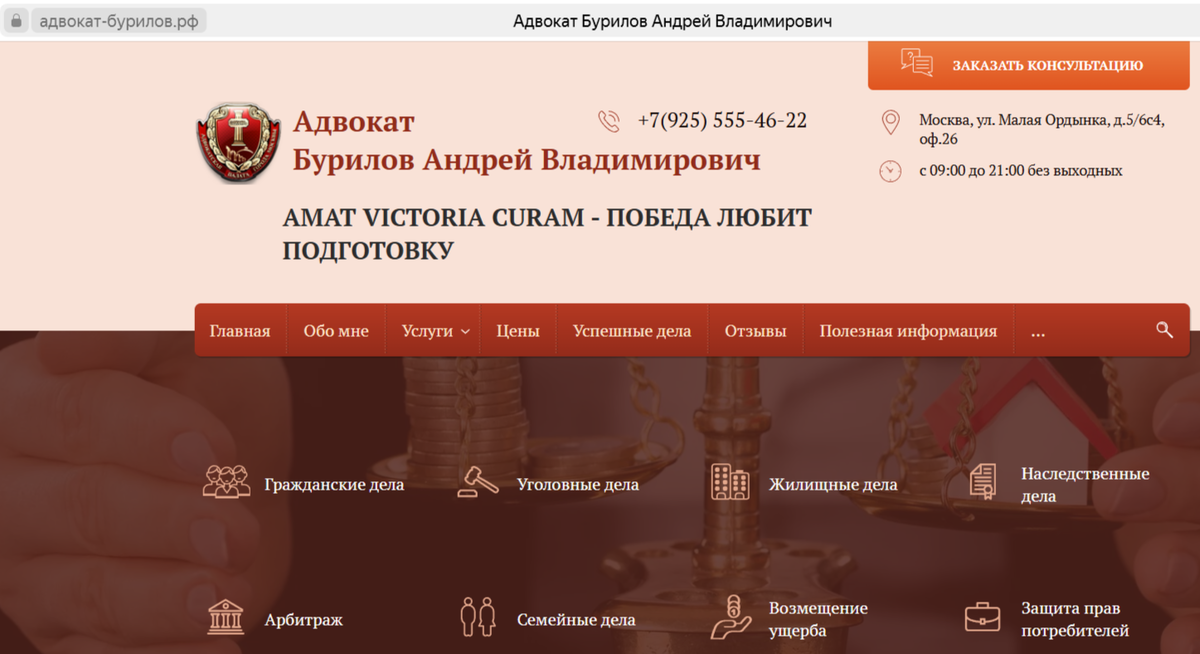
Task: Switch to the Обо мне tab
Action: [x=336, y=330]
